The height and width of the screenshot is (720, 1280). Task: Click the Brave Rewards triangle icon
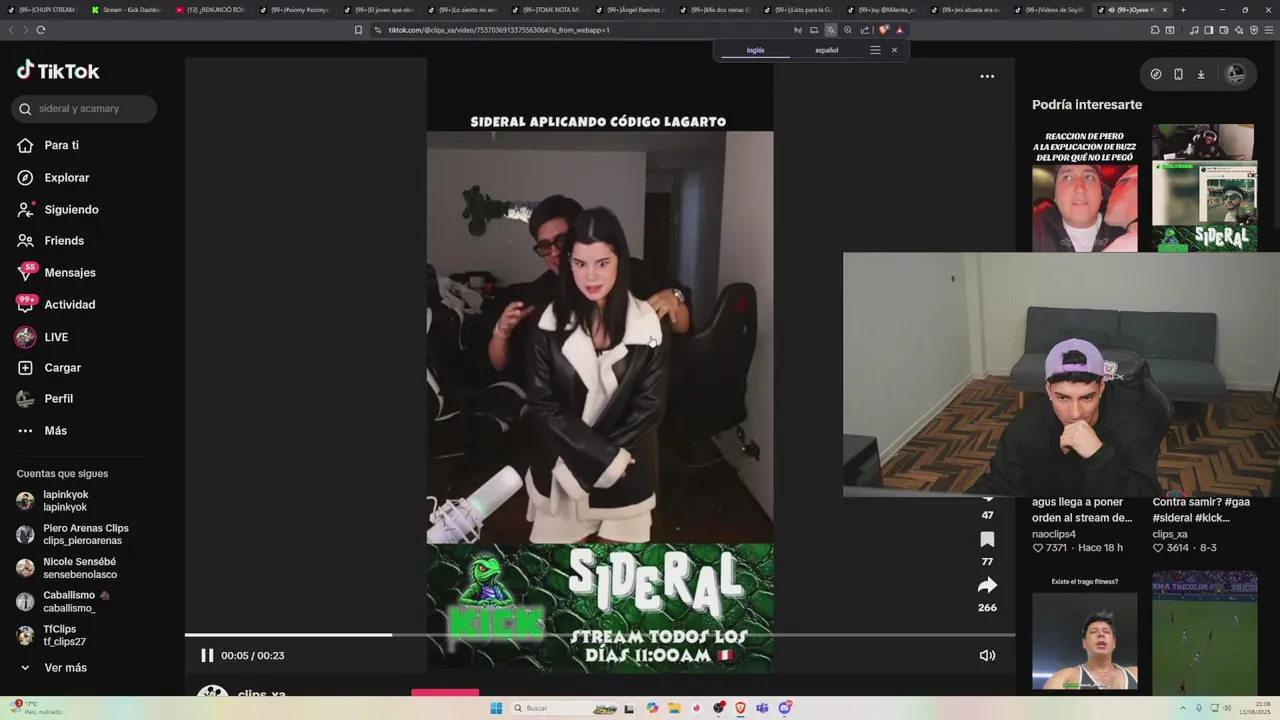point(899,30)
